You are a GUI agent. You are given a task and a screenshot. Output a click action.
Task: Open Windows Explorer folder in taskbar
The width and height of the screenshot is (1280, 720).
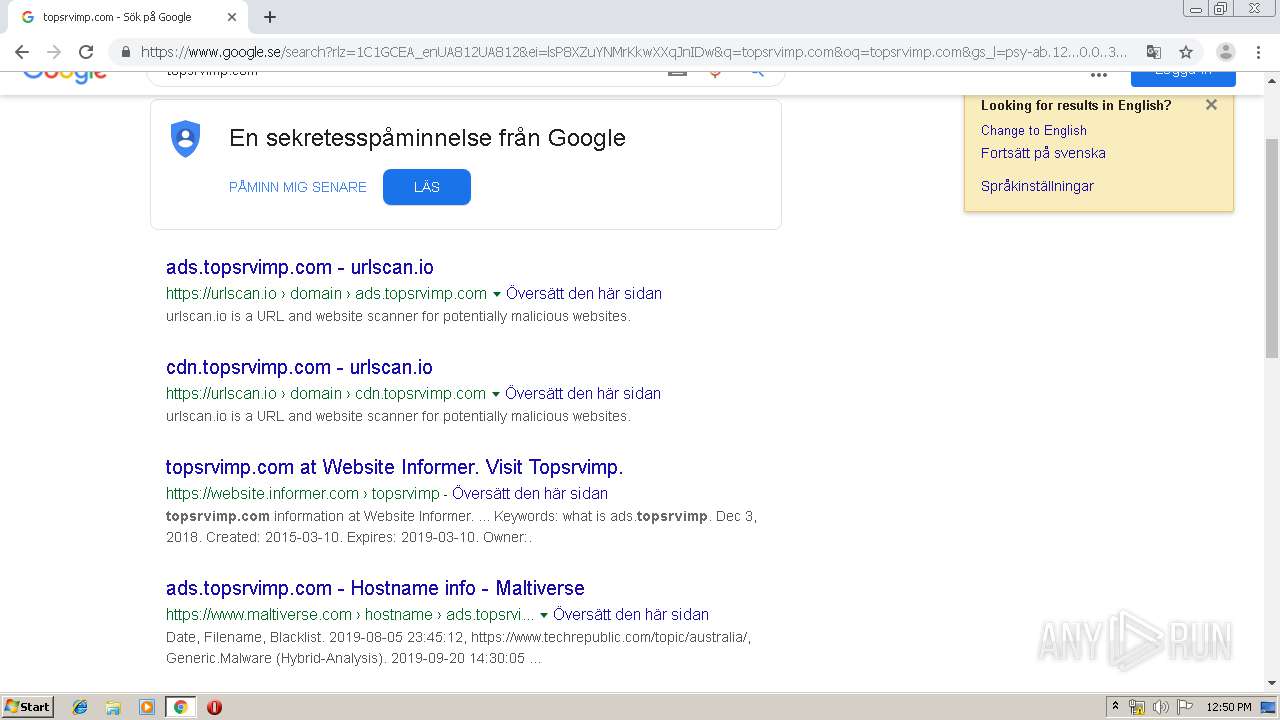tap(113, 707)
